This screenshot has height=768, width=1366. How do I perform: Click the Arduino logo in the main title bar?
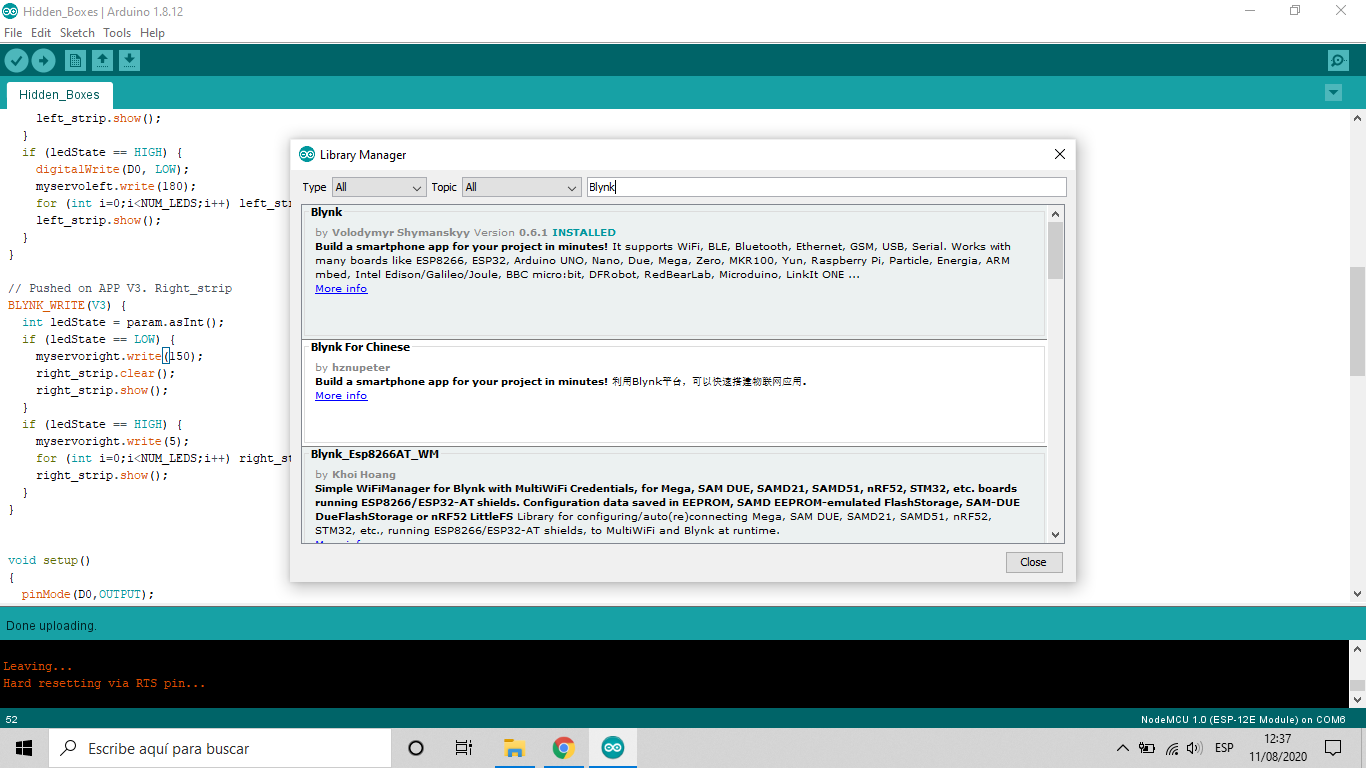(10, 11)
